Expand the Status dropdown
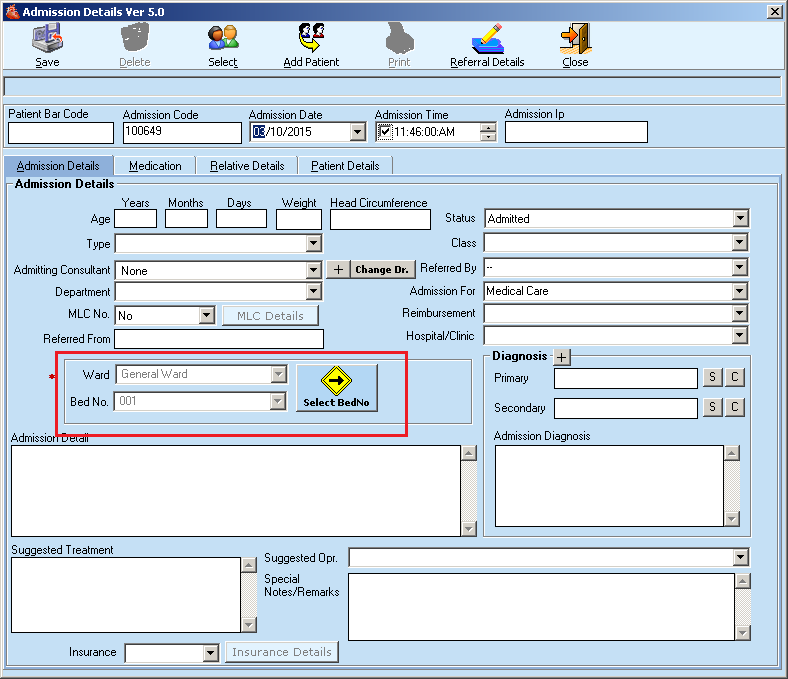The width and height of the screenshot is (788, 679). pyautogui.click(x=740, y=219)
